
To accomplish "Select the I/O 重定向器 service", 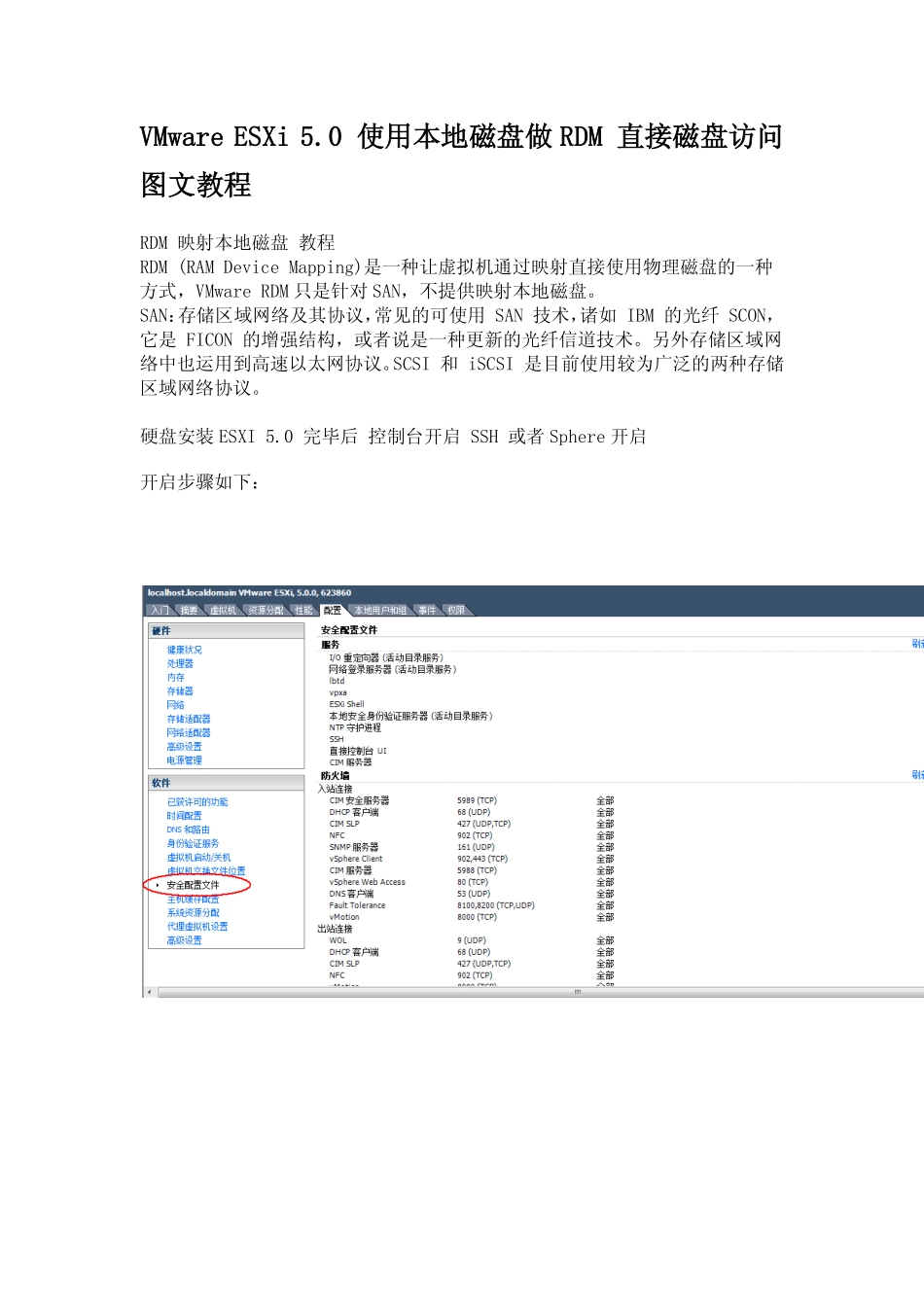I will coord(386,658).
